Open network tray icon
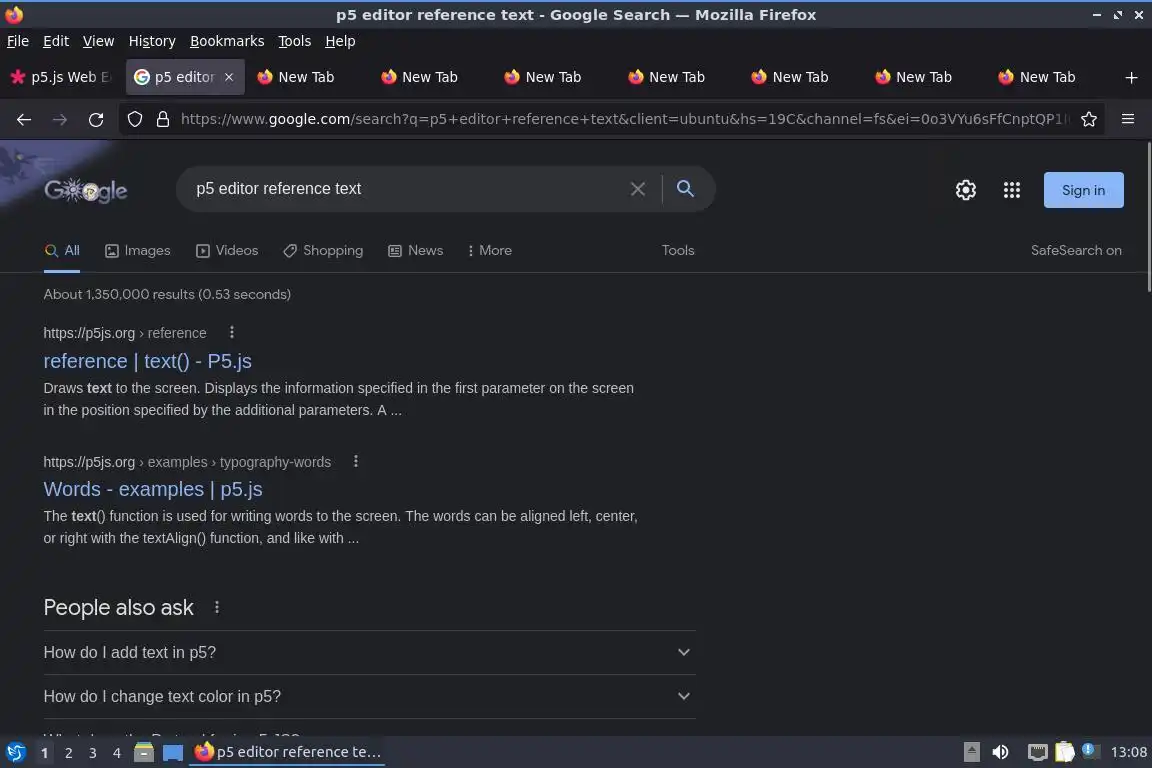 [x=1037, y=753]
